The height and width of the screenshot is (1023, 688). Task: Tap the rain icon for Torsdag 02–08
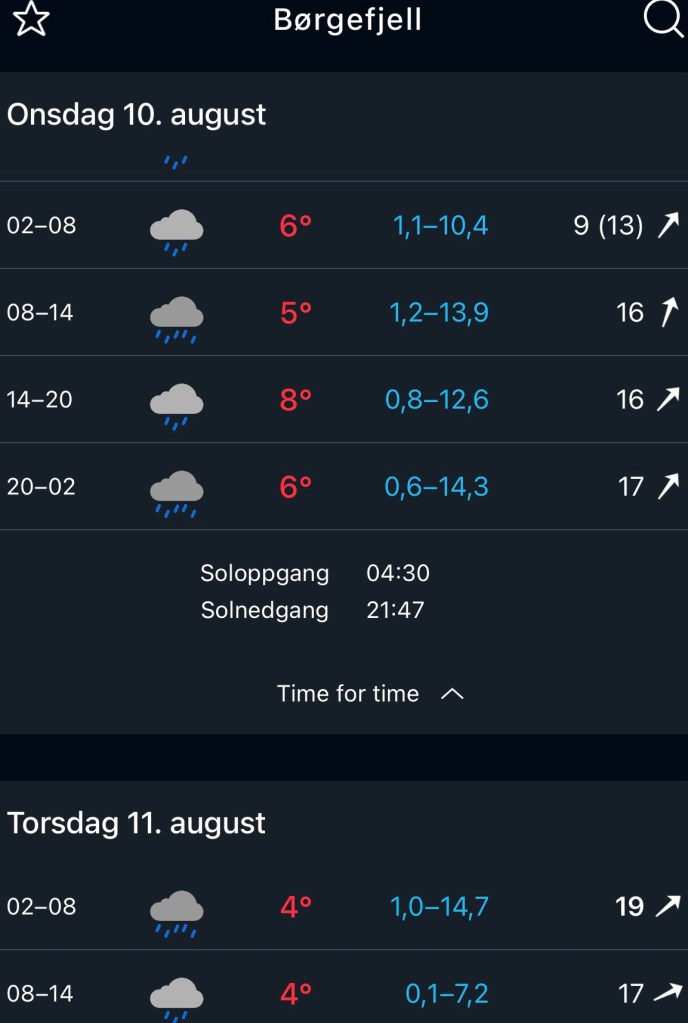click(177, 912)
